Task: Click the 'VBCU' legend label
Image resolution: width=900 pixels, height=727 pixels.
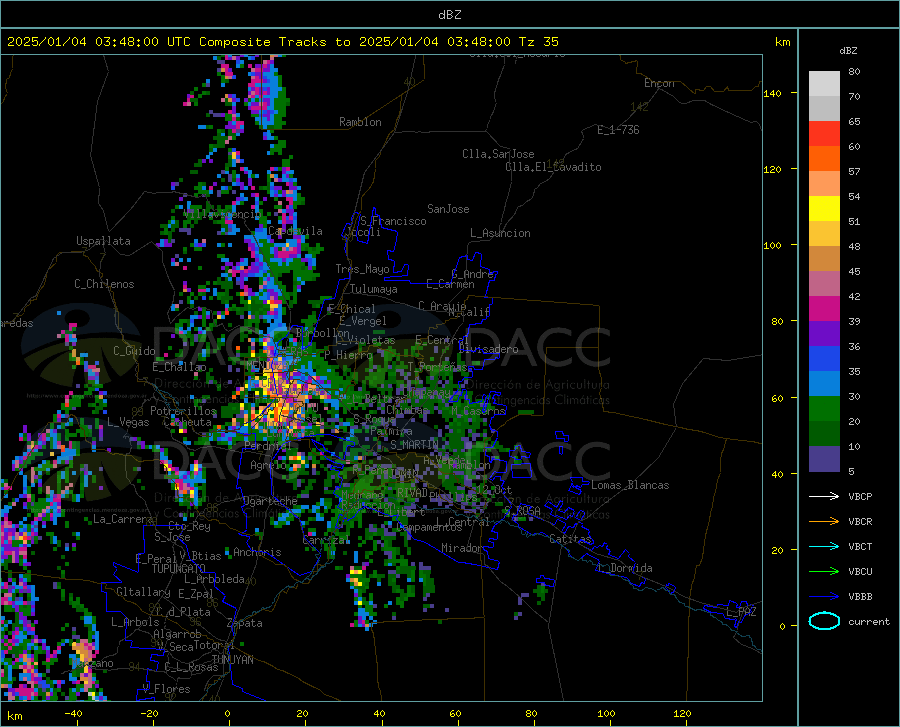Action: [x=860, y=572]
